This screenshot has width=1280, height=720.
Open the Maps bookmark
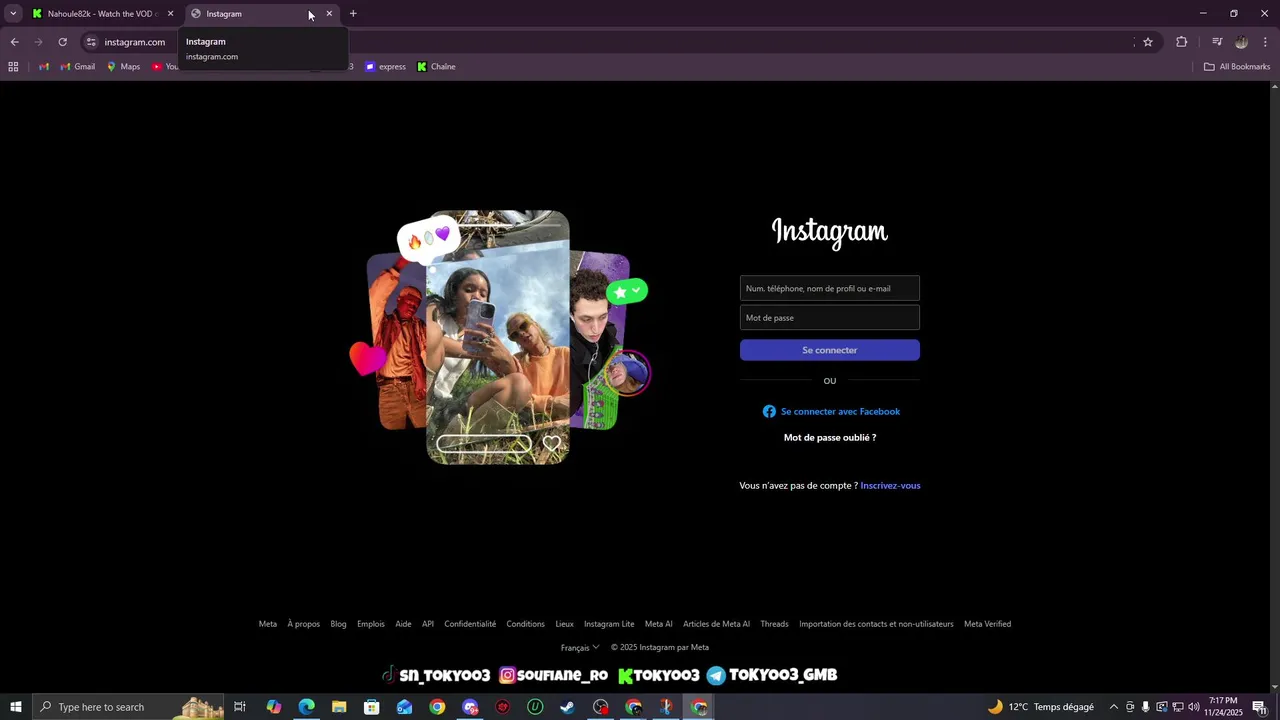(x=123, y=67)
